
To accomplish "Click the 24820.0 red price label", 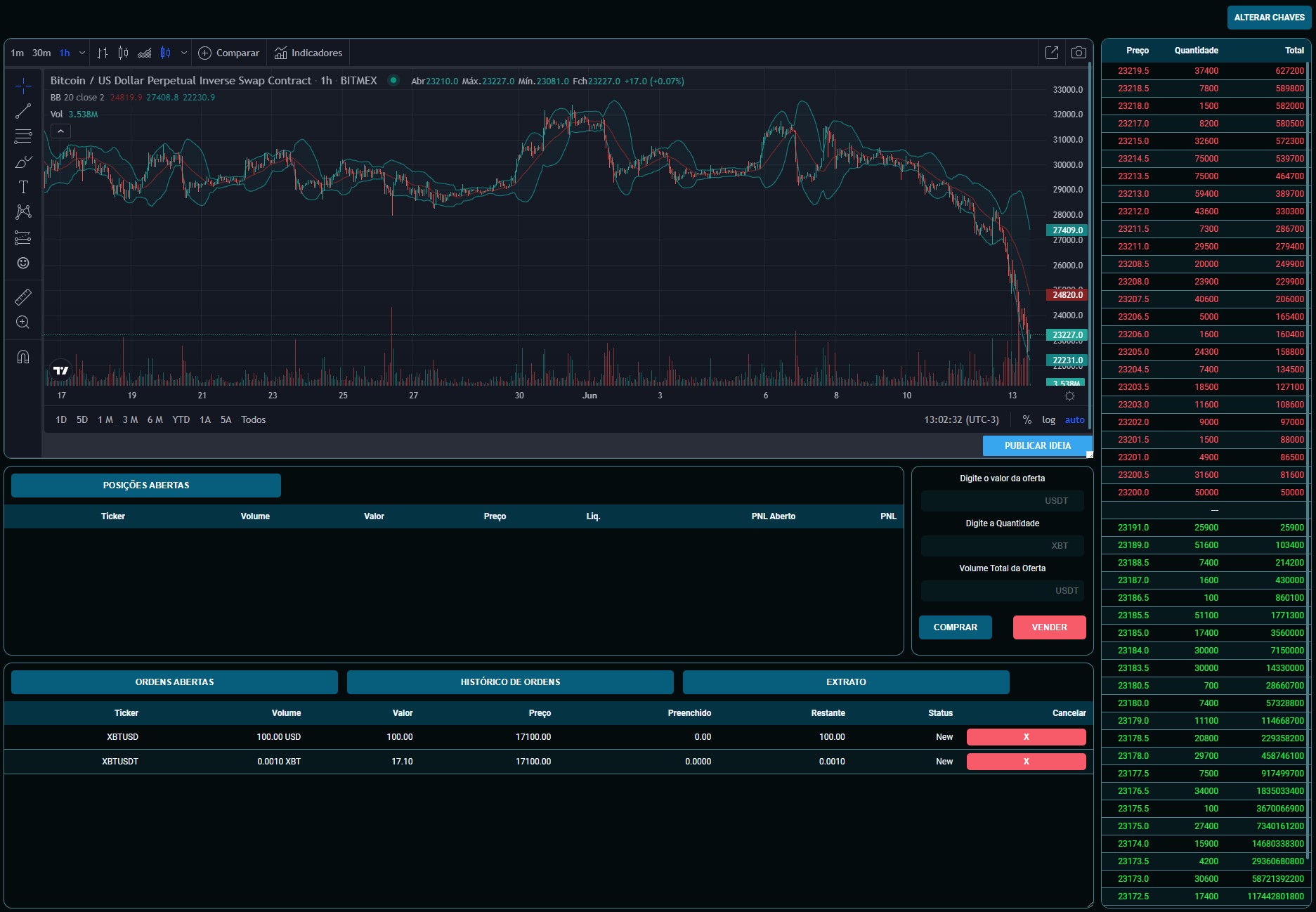I will 1067,295.
